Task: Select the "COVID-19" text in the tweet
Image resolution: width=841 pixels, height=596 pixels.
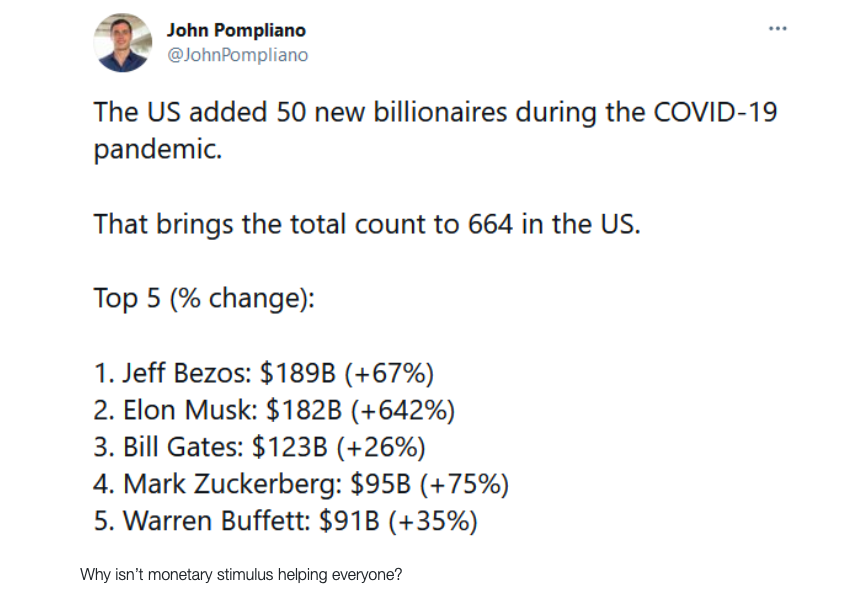Action: [715, 112]
